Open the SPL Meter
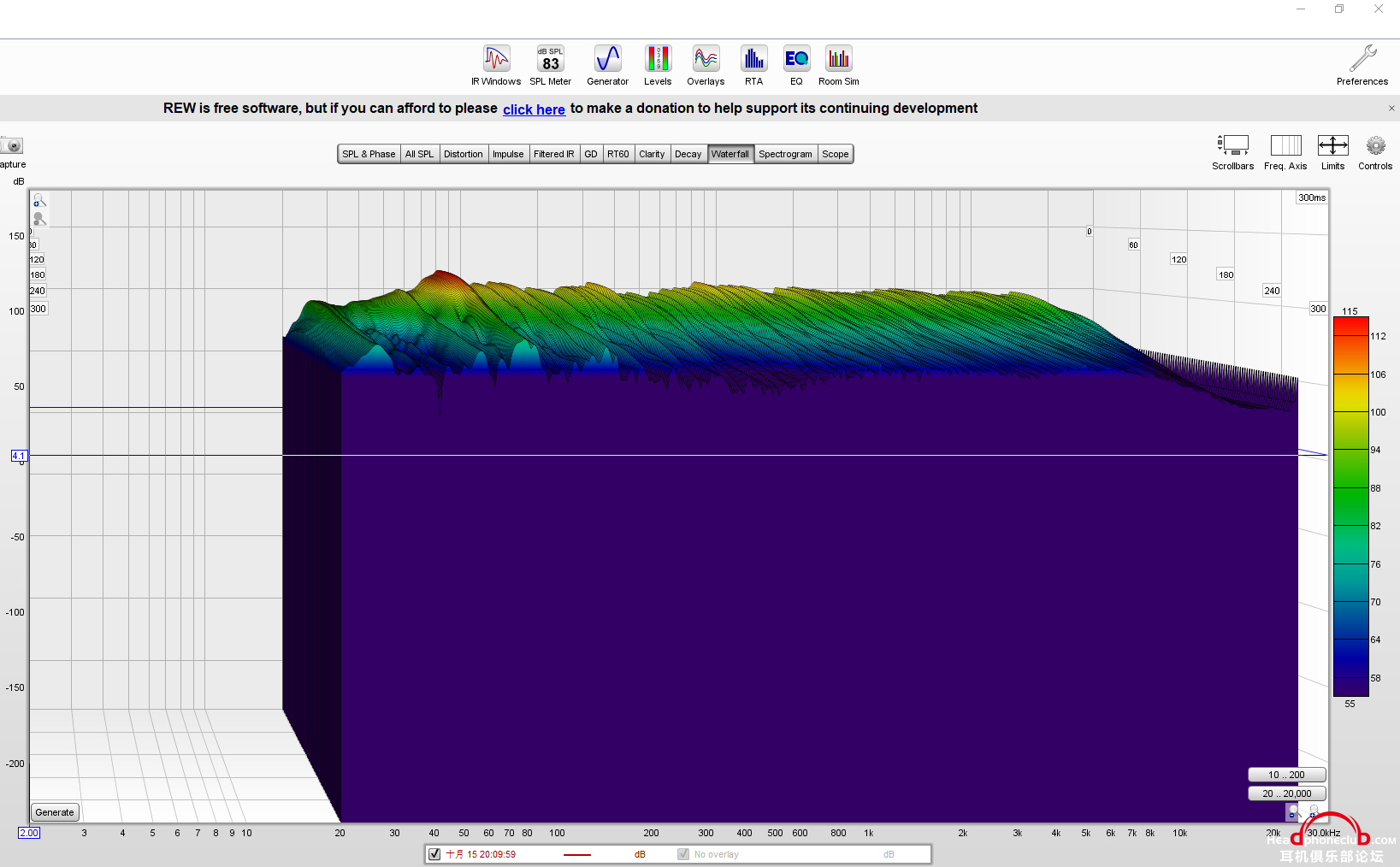 coord(550,65)
